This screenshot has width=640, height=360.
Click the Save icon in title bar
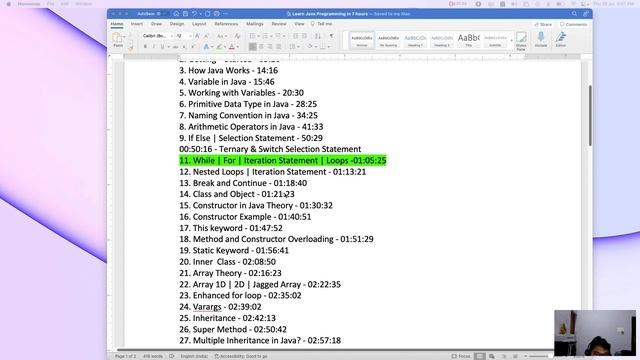(x=185, y=14)
